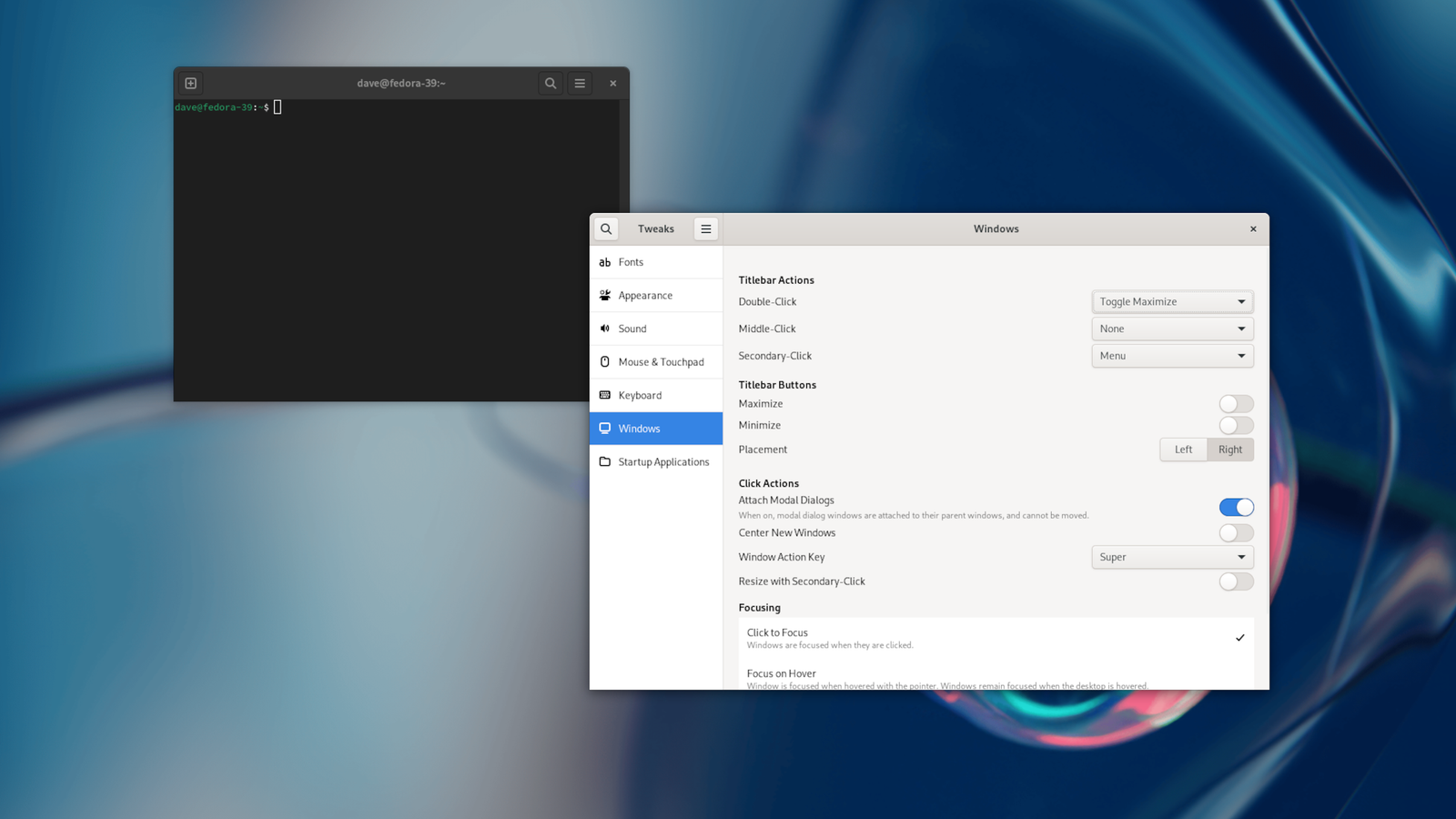Click the Titlebar Buttons heading

click(777, 385)
